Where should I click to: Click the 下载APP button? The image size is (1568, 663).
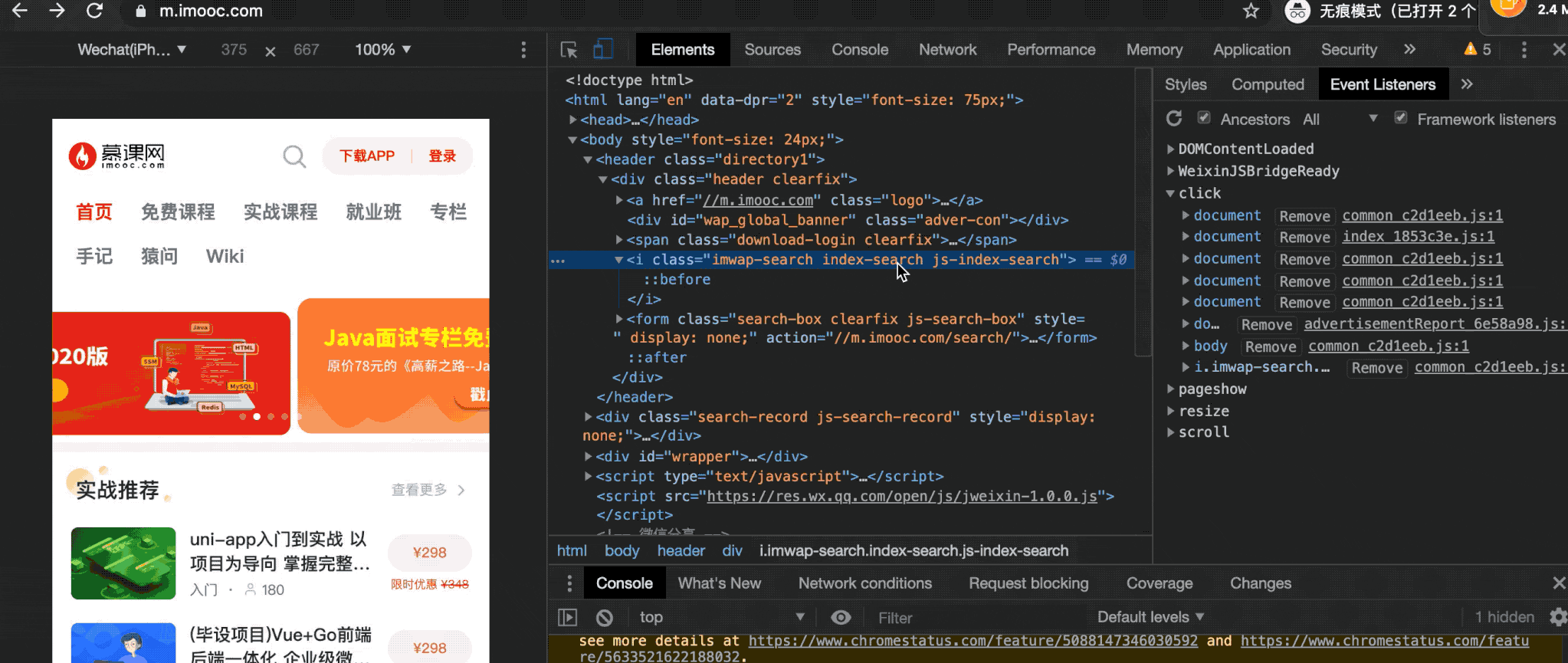click(x=367, y=156)
